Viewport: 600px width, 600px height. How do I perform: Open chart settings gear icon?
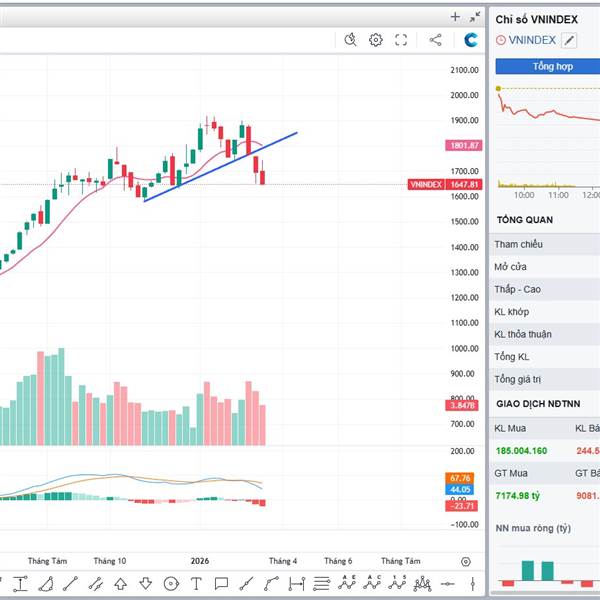point(376,40)
